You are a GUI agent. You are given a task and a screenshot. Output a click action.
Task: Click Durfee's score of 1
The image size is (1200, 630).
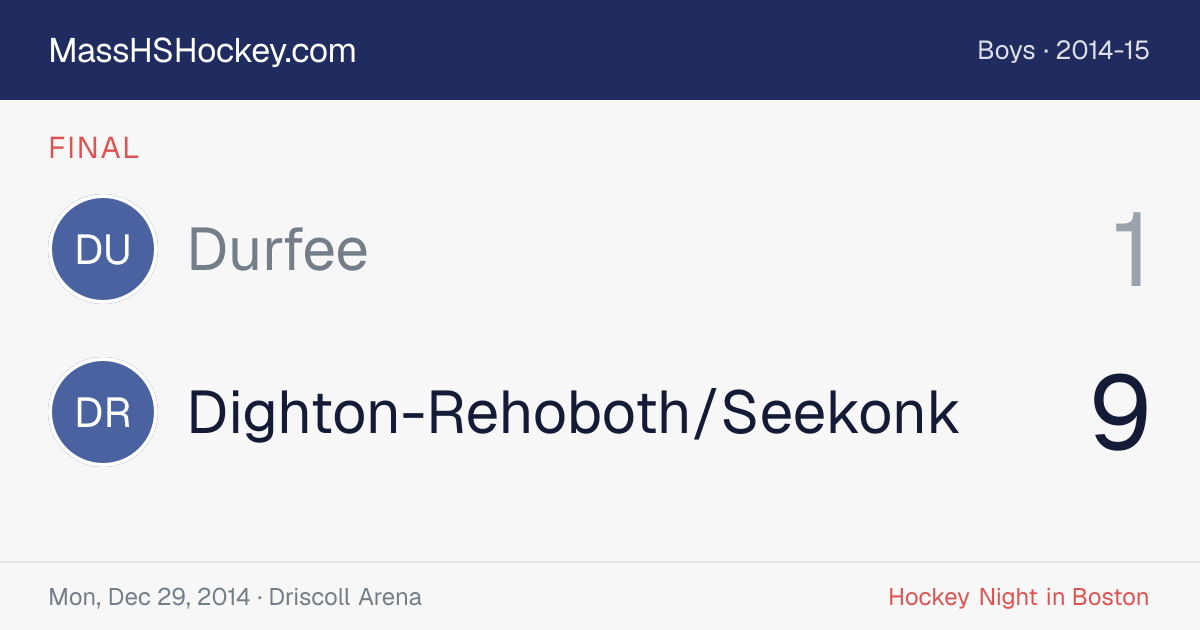[x=1131, y=250]
